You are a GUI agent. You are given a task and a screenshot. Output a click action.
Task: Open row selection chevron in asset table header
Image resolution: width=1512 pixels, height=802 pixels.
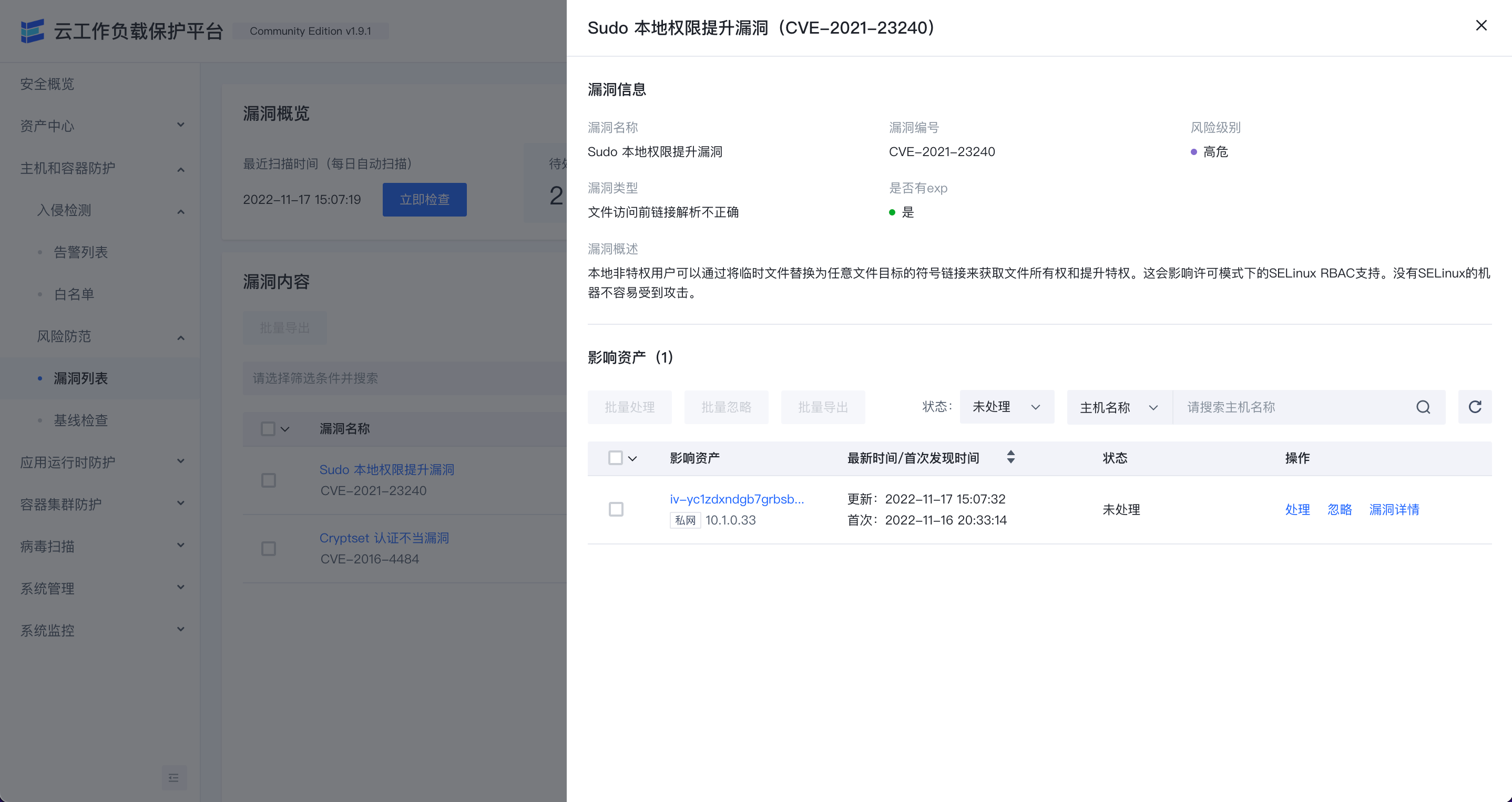632,459
